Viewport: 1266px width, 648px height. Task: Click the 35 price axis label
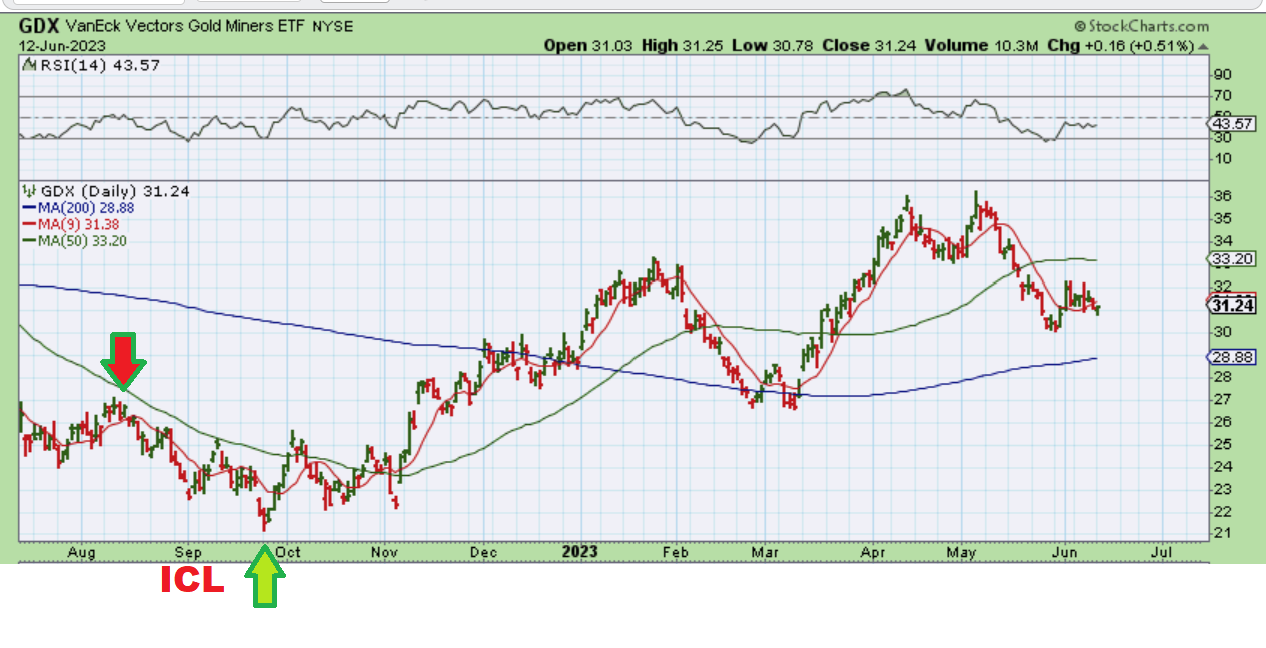tap(1221, 218)
